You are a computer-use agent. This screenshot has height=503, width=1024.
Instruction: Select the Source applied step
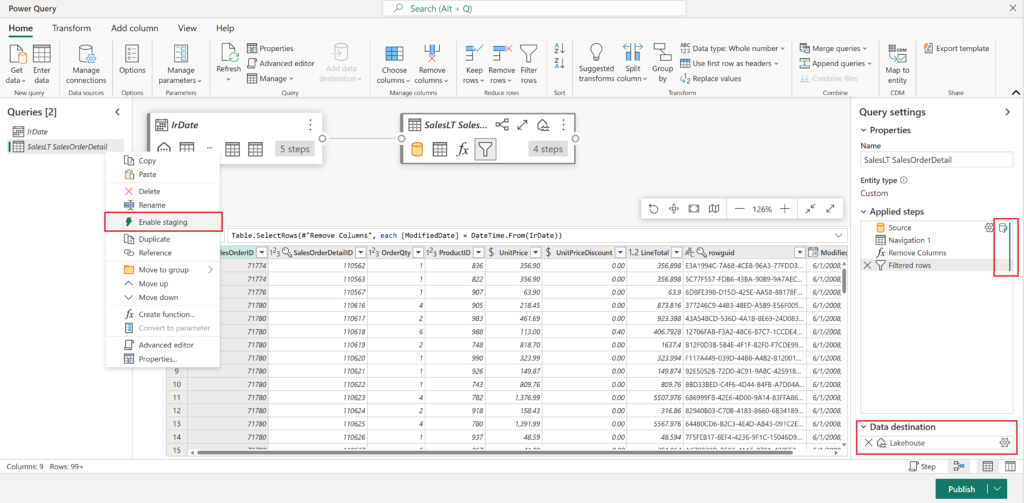900,227
